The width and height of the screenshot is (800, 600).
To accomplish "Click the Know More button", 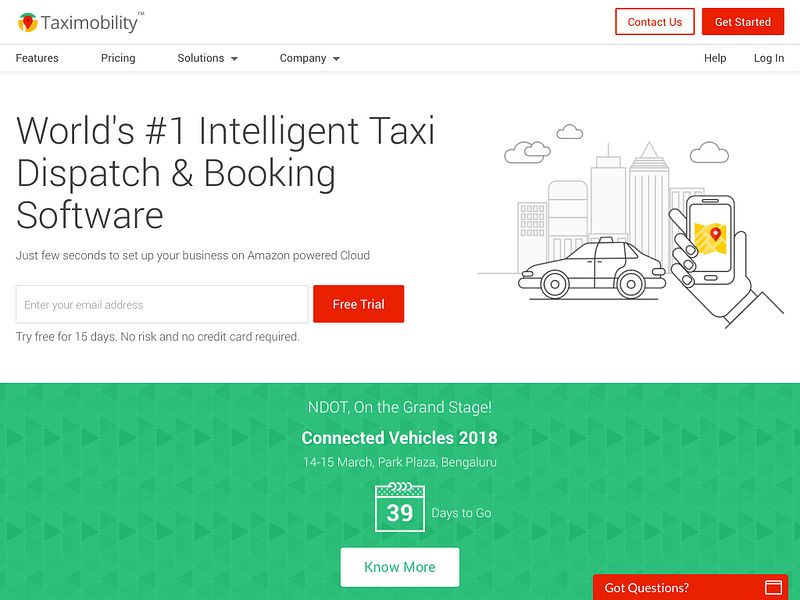I will 399,567.
